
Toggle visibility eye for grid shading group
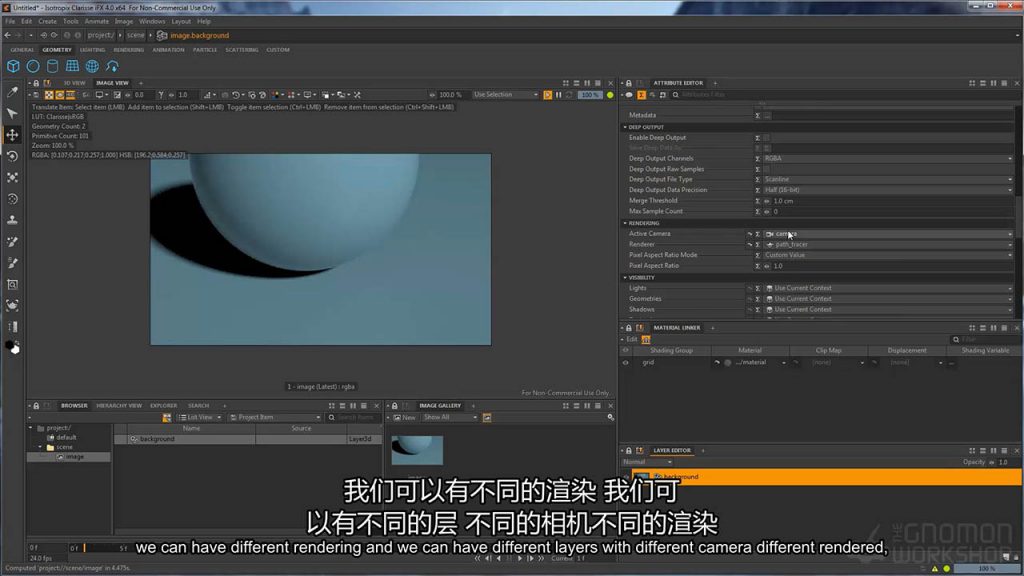pos(626,362)
